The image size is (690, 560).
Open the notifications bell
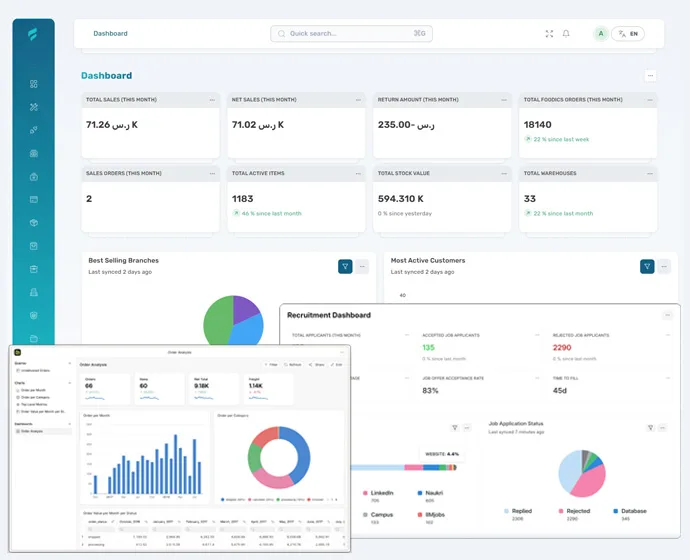tap(566, 34)
